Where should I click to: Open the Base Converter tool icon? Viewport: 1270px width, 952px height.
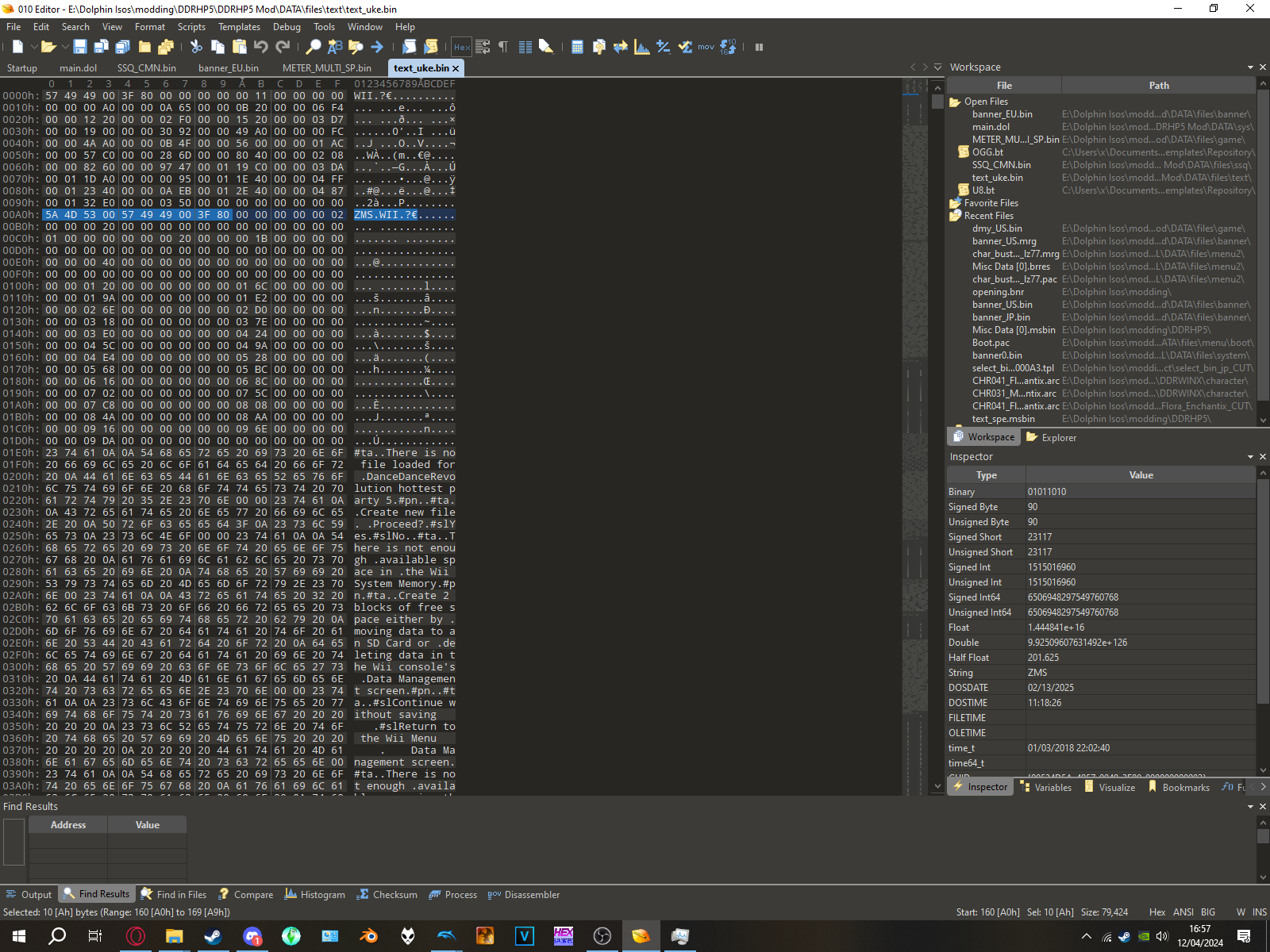tap(728, 47)
